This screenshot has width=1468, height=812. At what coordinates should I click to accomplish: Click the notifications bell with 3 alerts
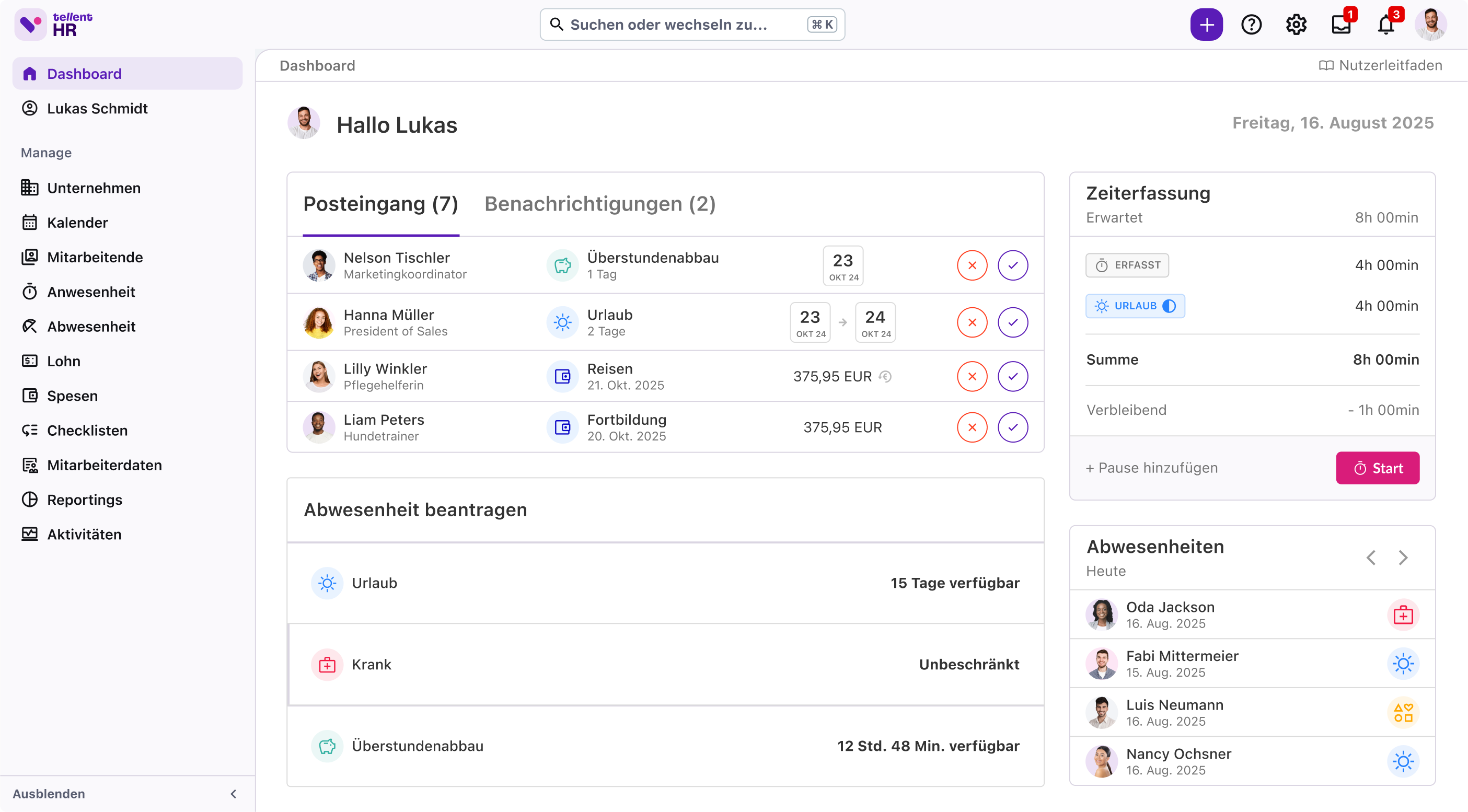[x=1386, y=24]
